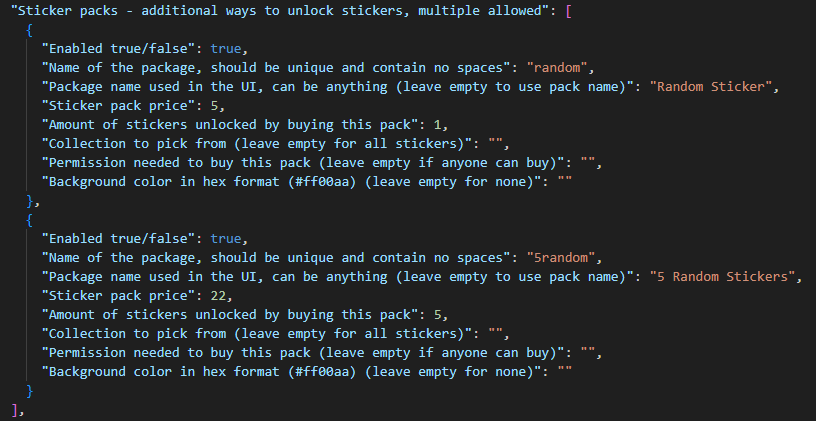Screen dimensions: 816x421
Task: Click the second pack's closing curly brace
Action: tap(29, 391)
